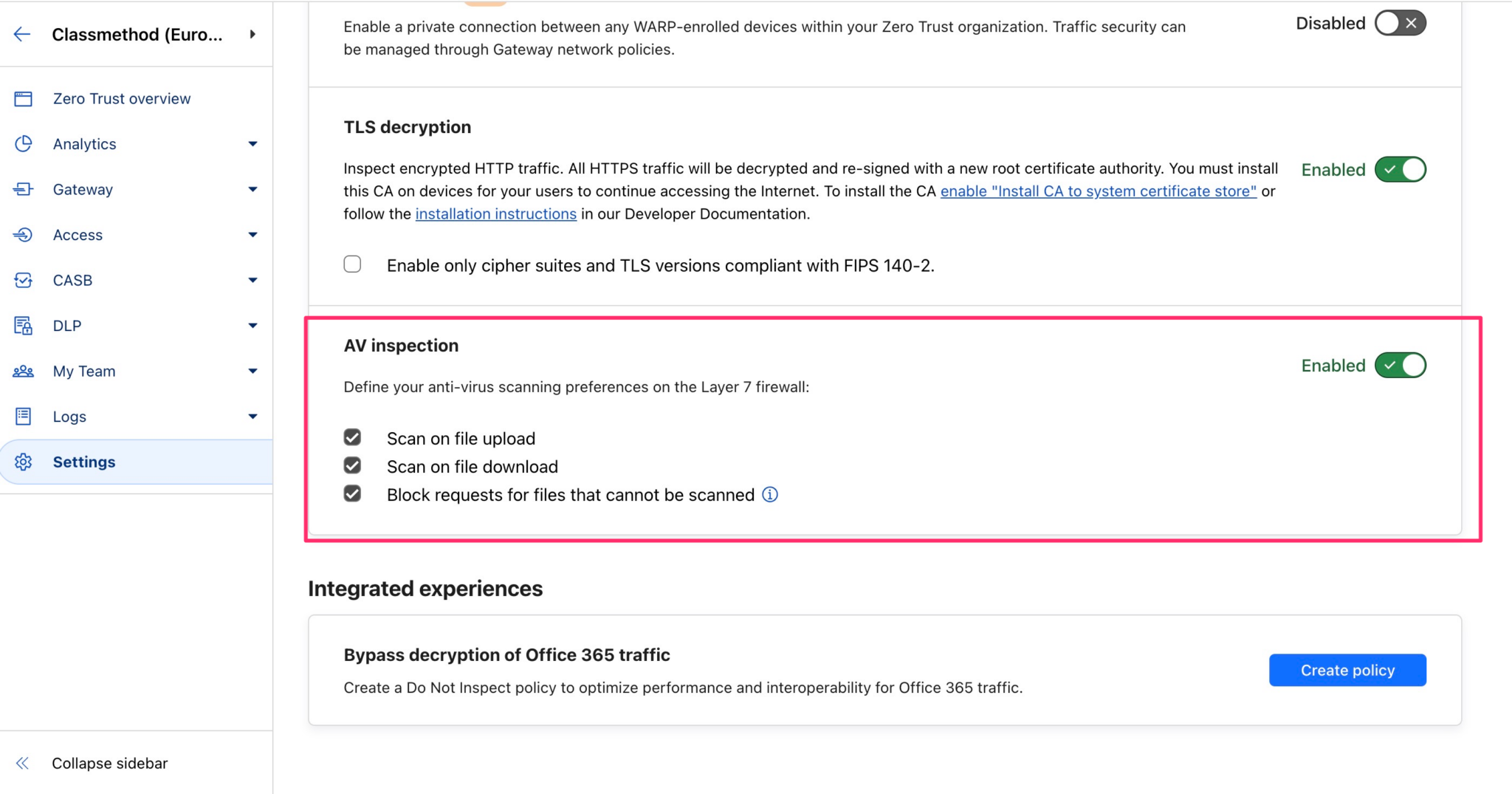This screenshot has height=794, width=1512.
Task: Disable the TLS decryption toggle
Action: [1400, 169]
